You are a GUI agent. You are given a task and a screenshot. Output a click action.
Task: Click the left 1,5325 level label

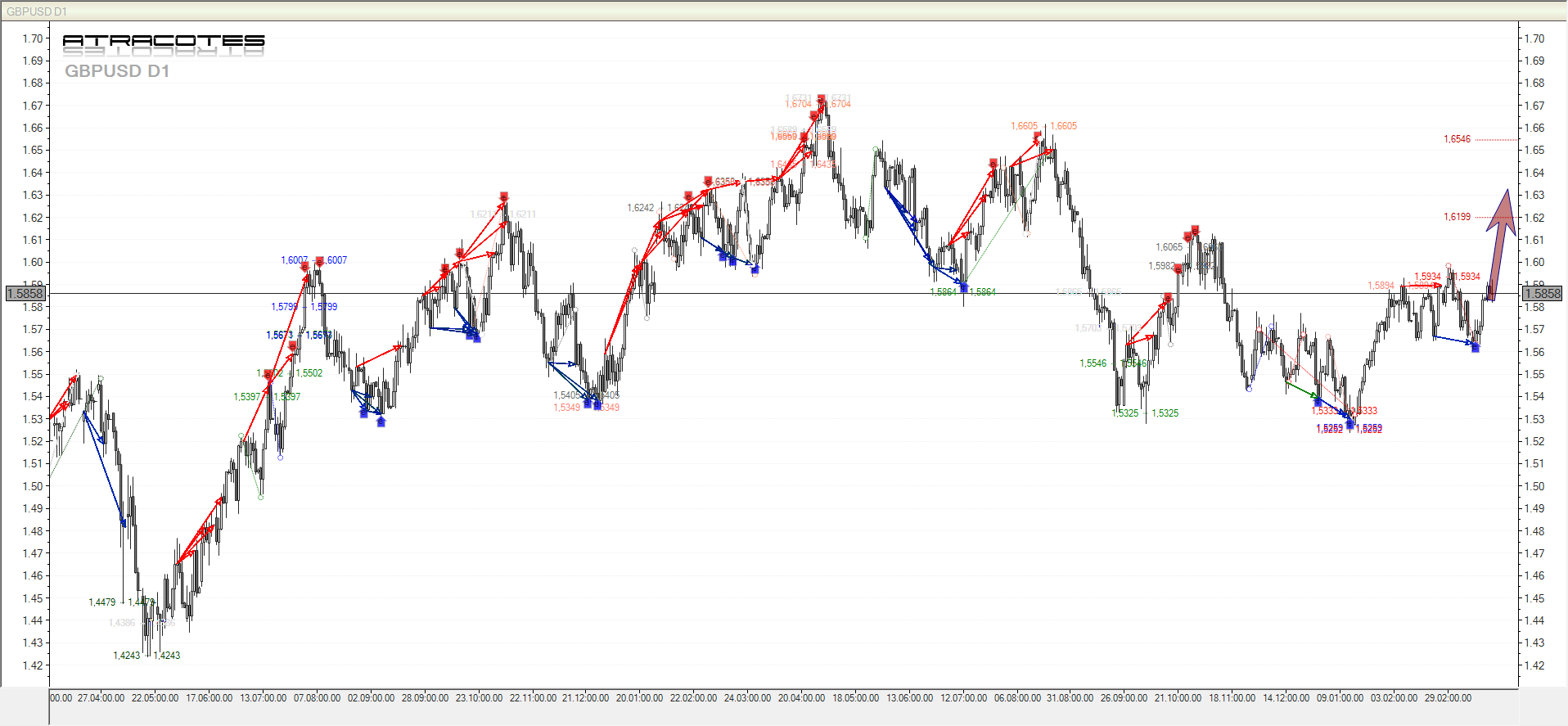(1125, 413)
